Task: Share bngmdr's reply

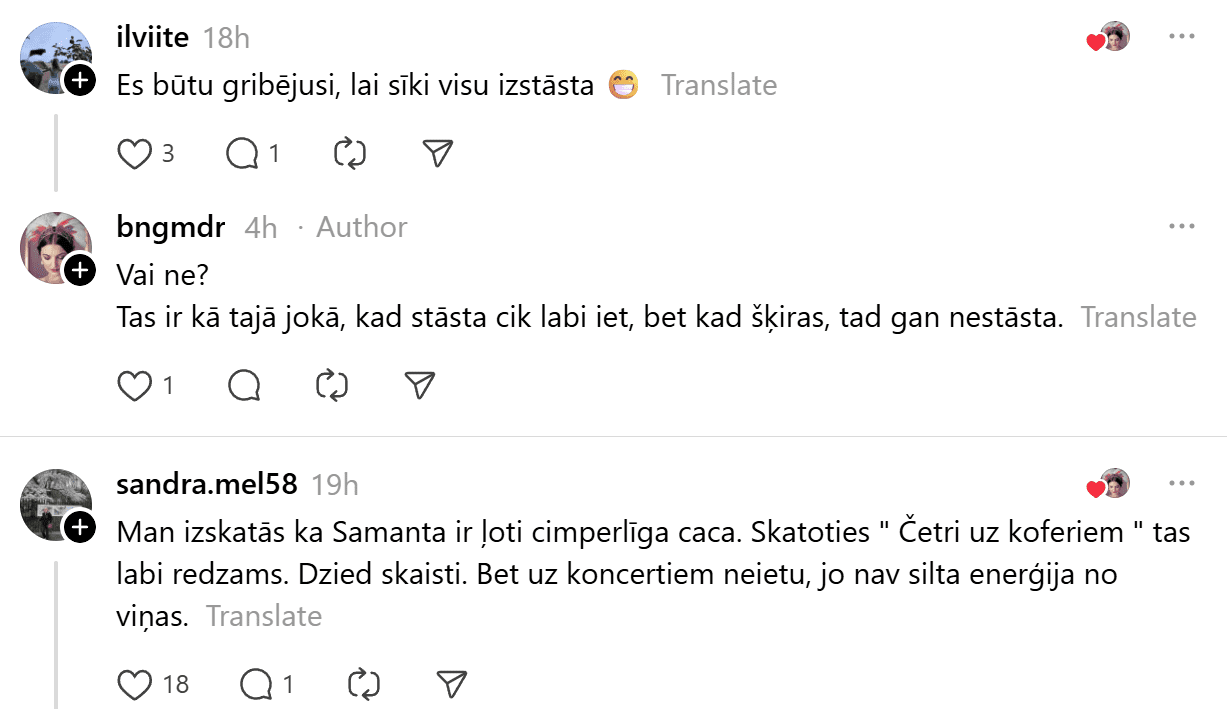Action: tap(420, 385)
